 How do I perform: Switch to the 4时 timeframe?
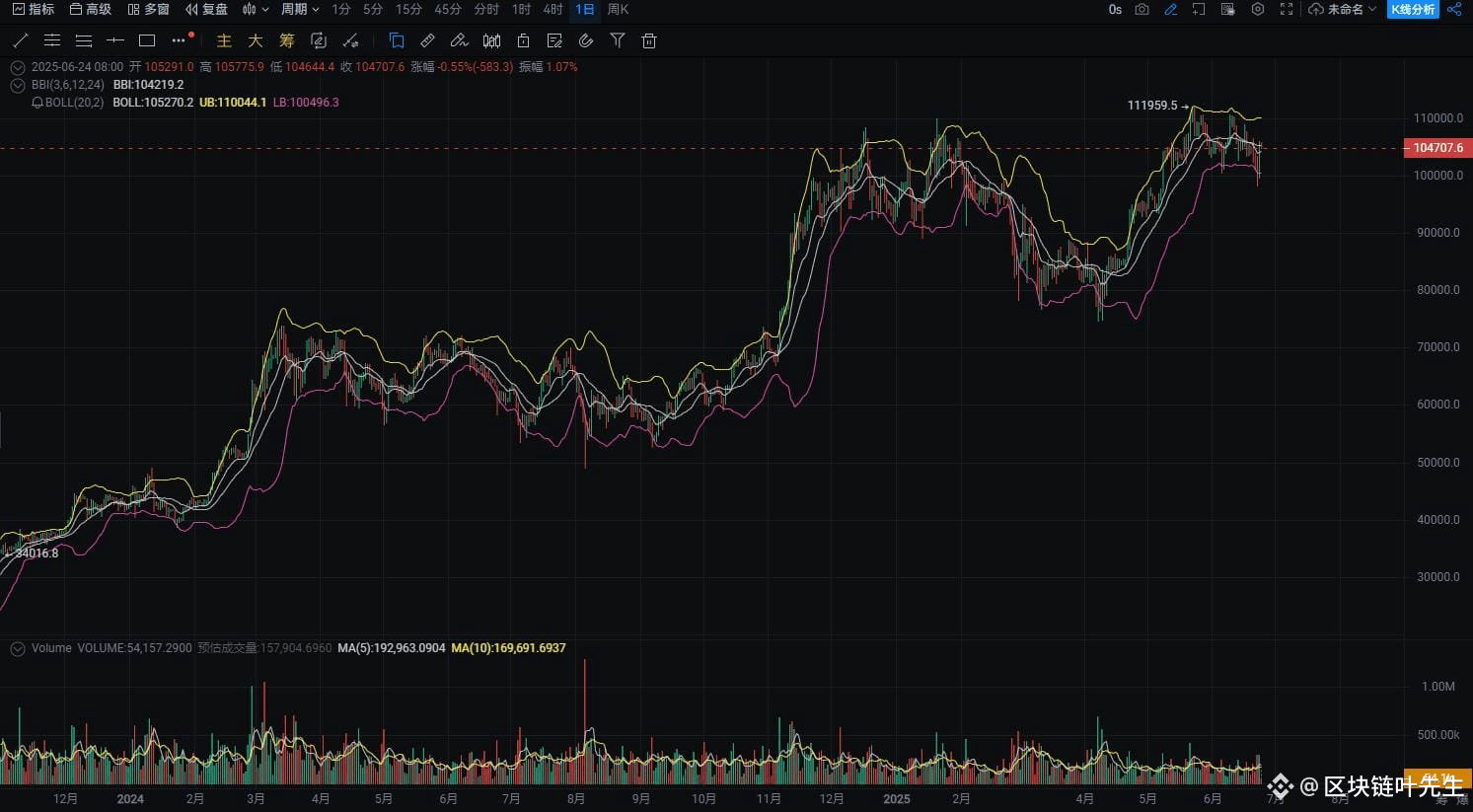(553, 9)
